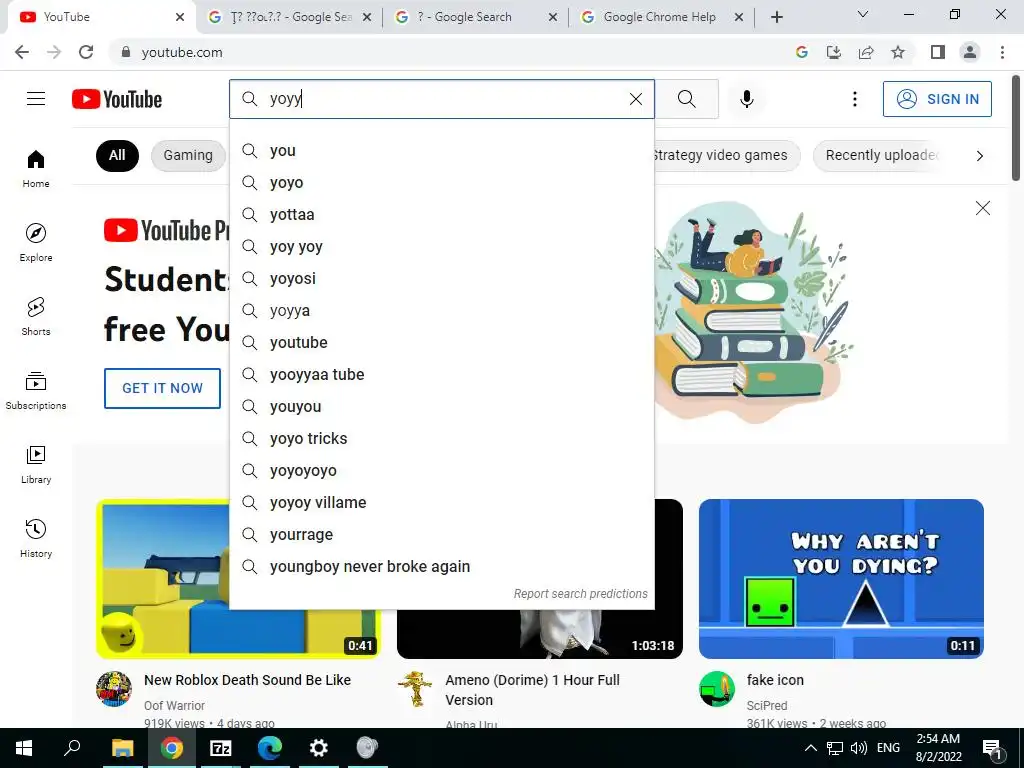
Task: Open 'New Roblox Death Sound Be Like' title
Action: [248, 680]
